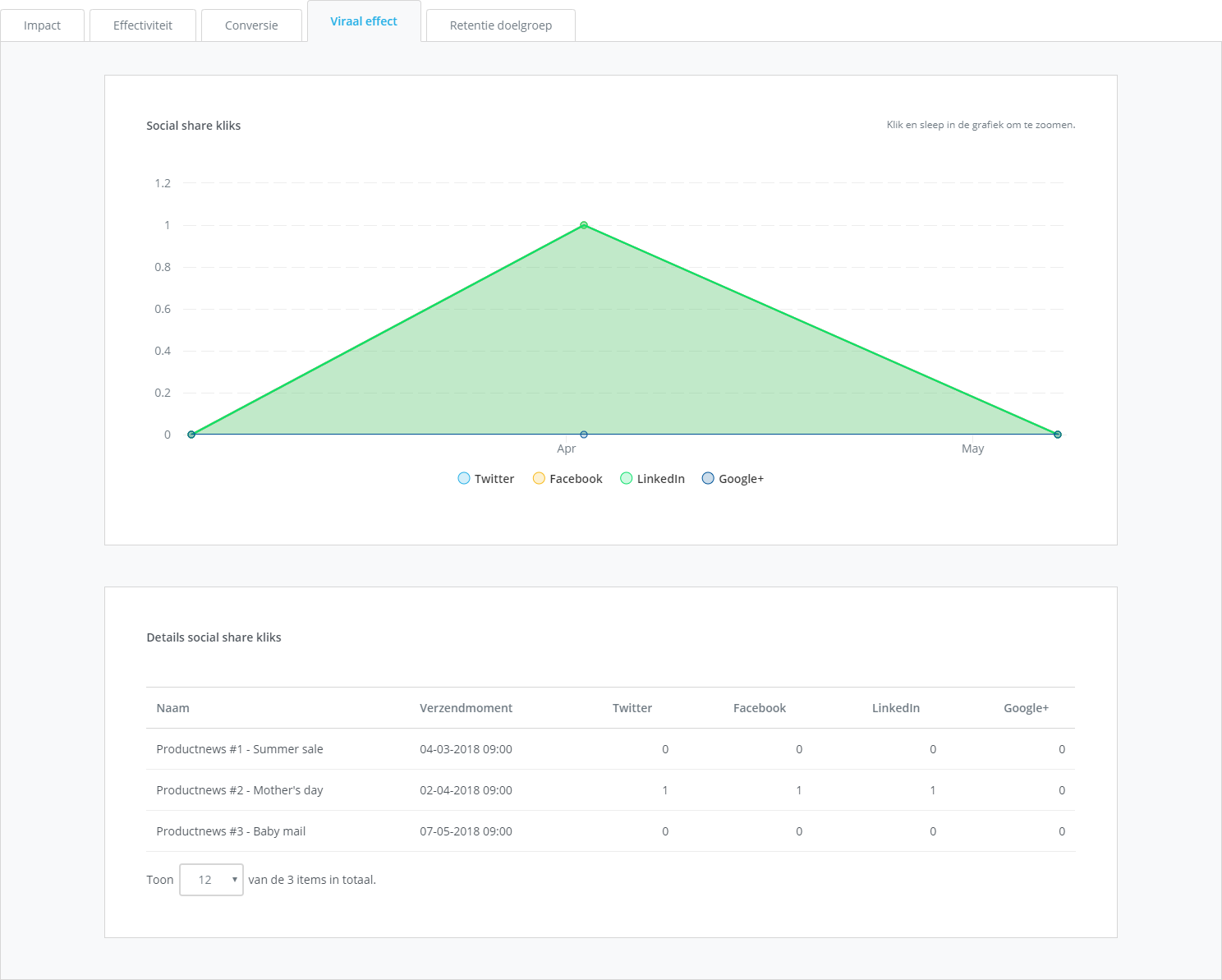Click the blue zero point at April
Screen dimensions: 1222x980
tap(584, 435)
